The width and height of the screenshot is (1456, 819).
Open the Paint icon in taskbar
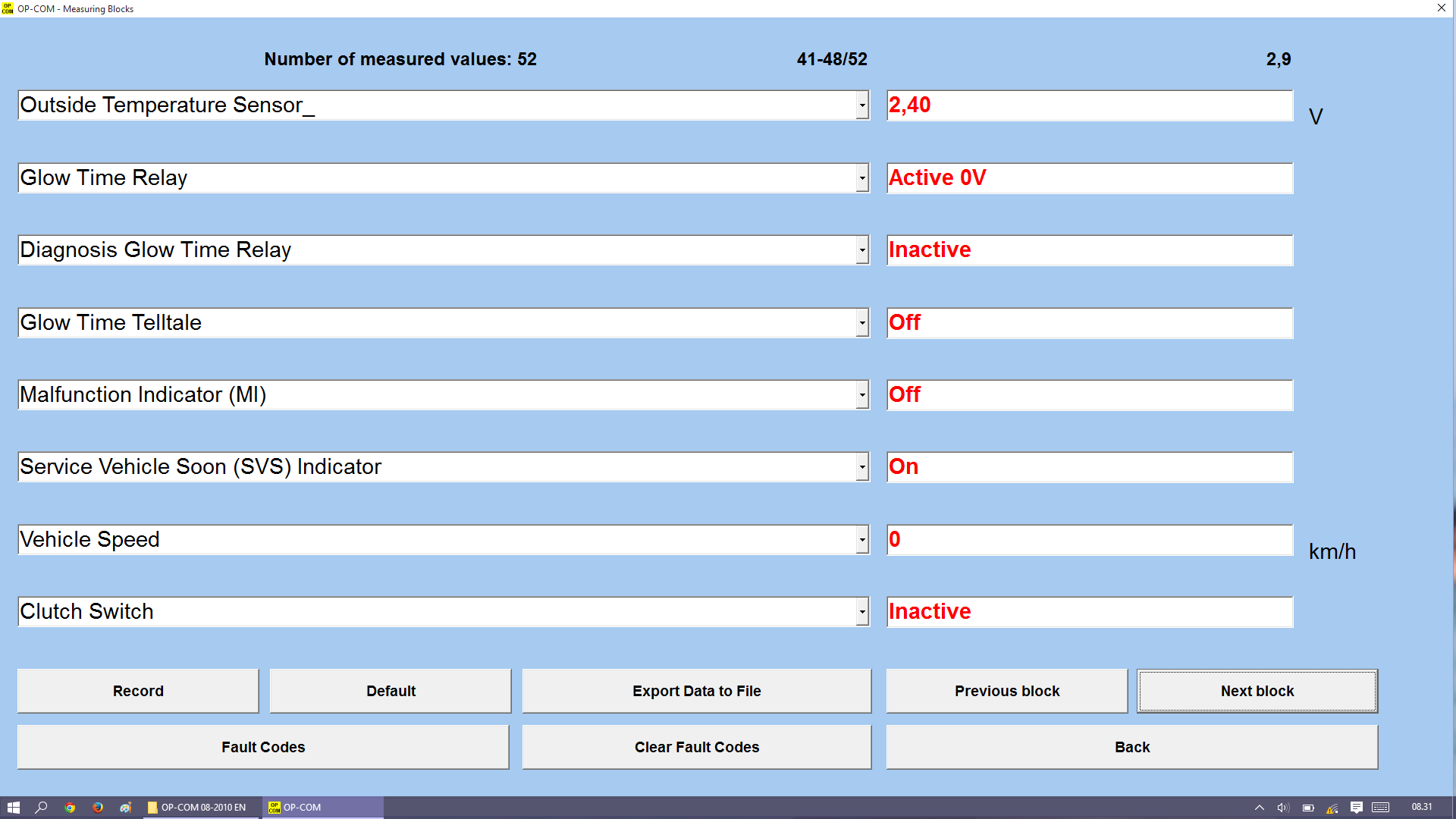click(126, 808)
